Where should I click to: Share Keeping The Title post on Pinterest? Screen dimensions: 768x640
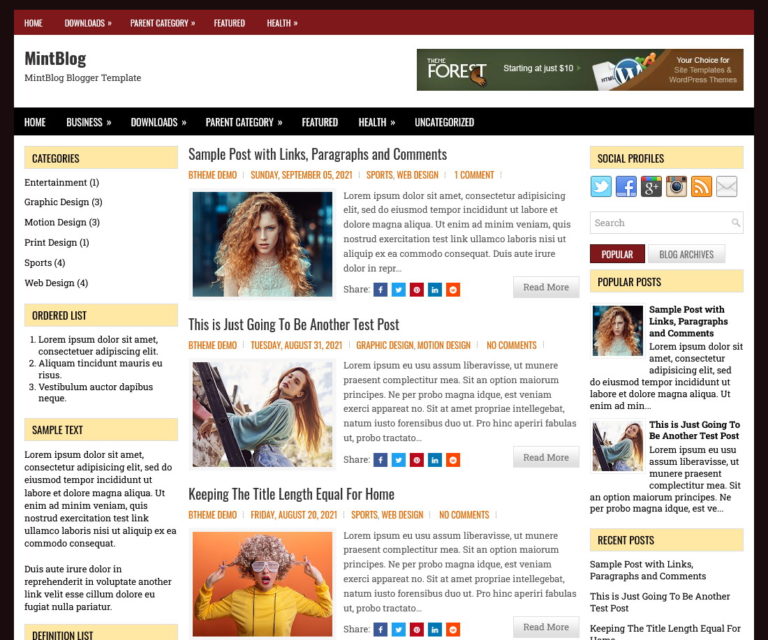(417, 629)
